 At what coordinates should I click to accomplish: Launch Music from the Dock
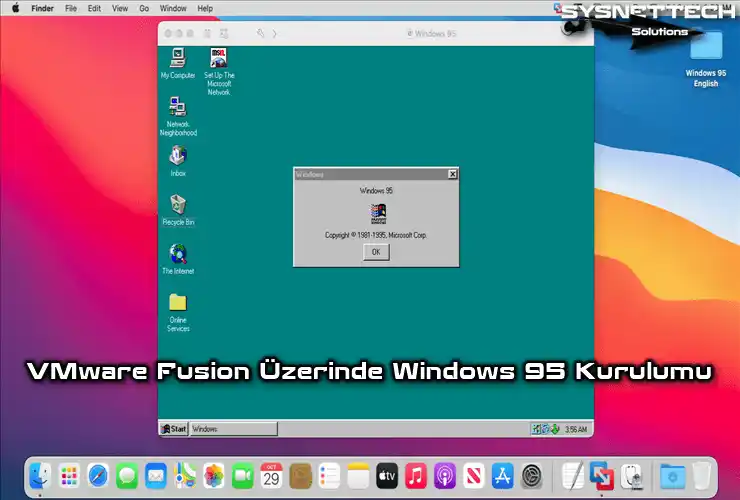416,475
